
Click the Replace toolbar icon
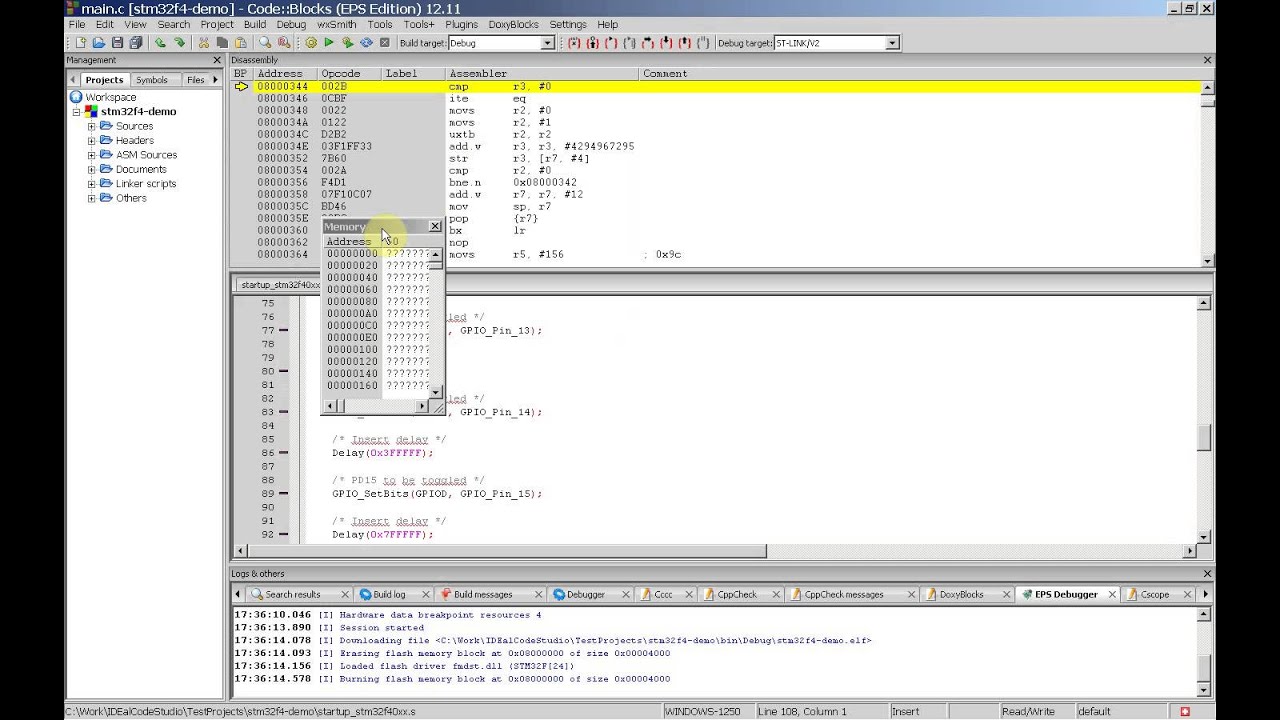(284, 43)
